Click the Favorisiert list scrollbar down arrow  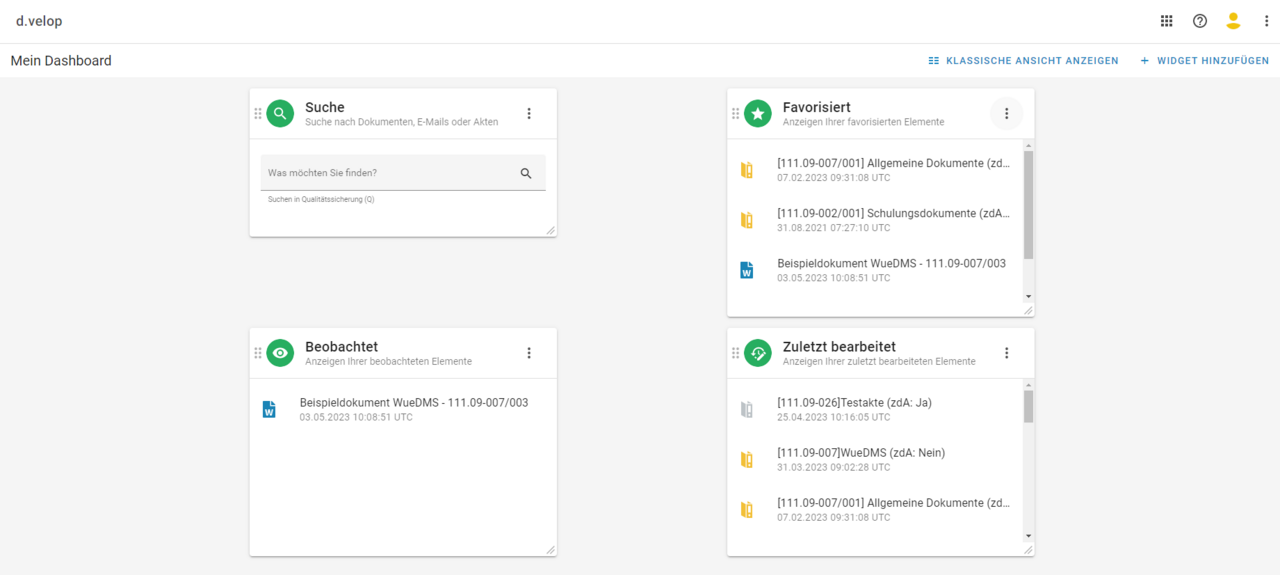click(x=1028, y=297)
